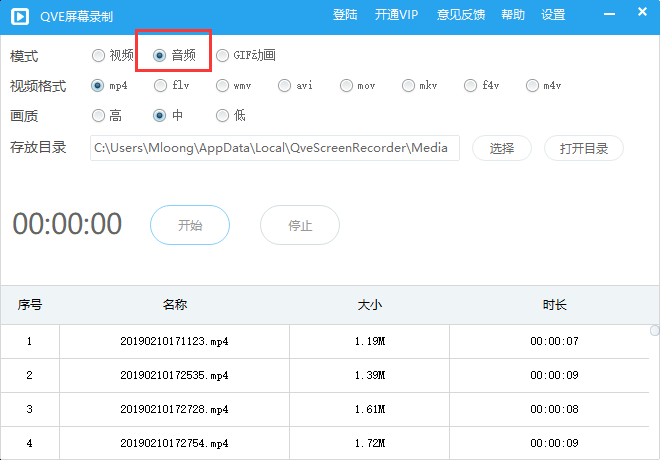
Task: Click the 1.61M size cell
Action: tap(370, 409)
